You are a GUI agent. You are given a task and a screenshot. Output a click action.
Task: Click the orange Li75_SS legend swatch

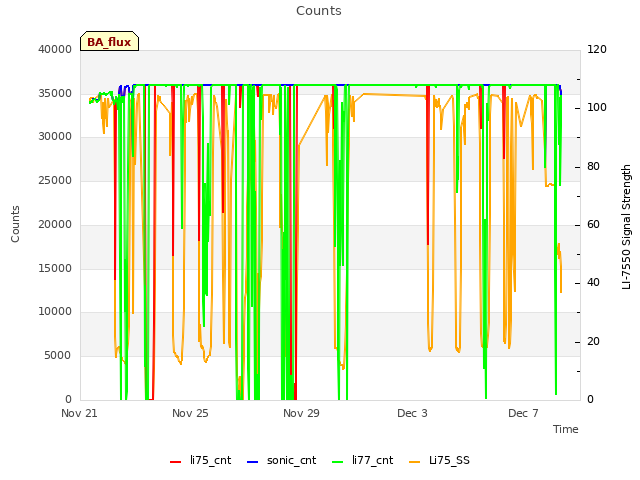[x=414, y=462]
